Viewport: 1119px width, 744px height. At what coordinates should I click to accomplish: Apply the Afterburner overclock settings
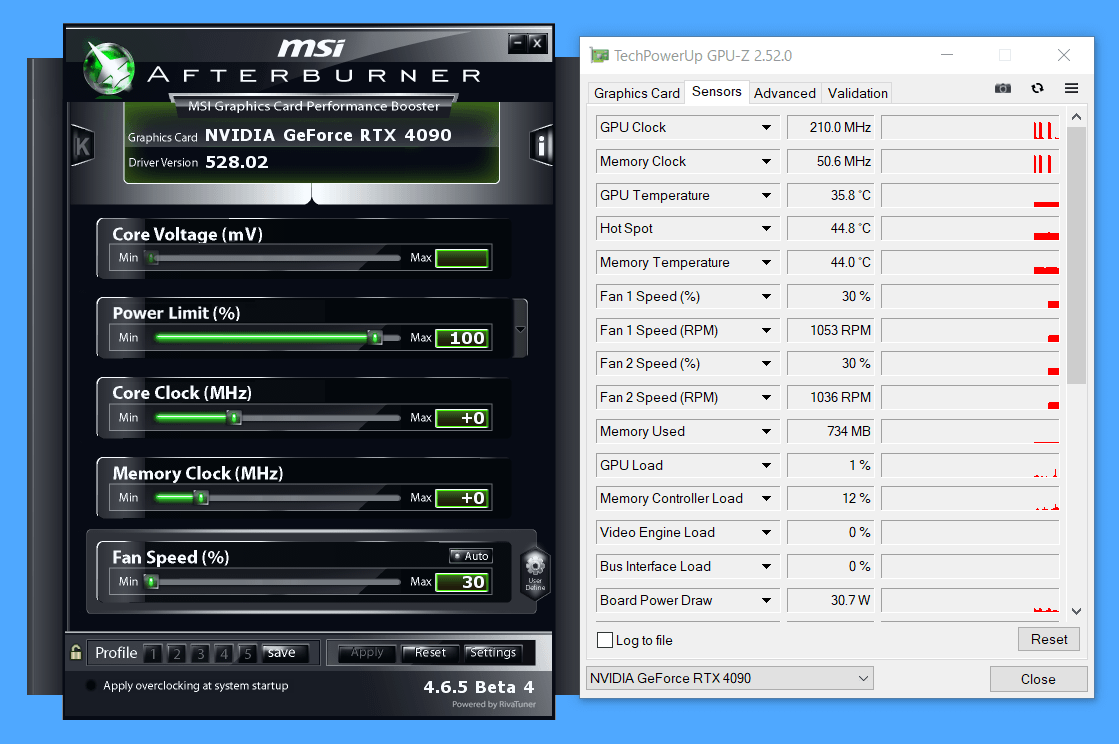pos(367,653)
